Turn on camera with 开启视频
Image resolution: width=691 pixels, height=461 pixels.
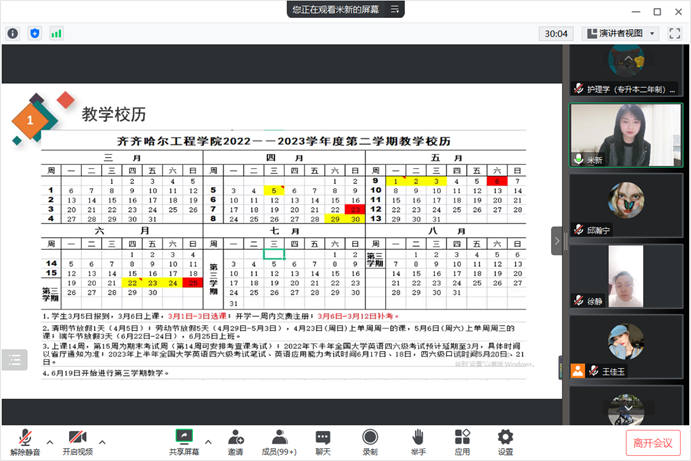(78, 441)
